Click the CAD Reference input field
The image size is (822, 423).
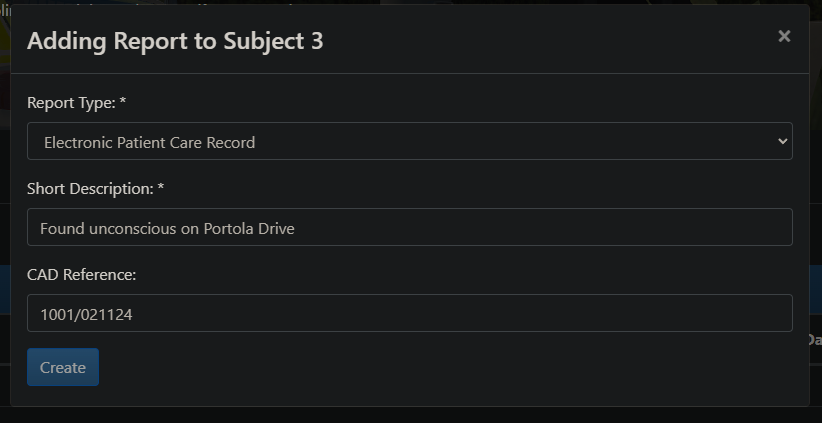tap(409, 313)
